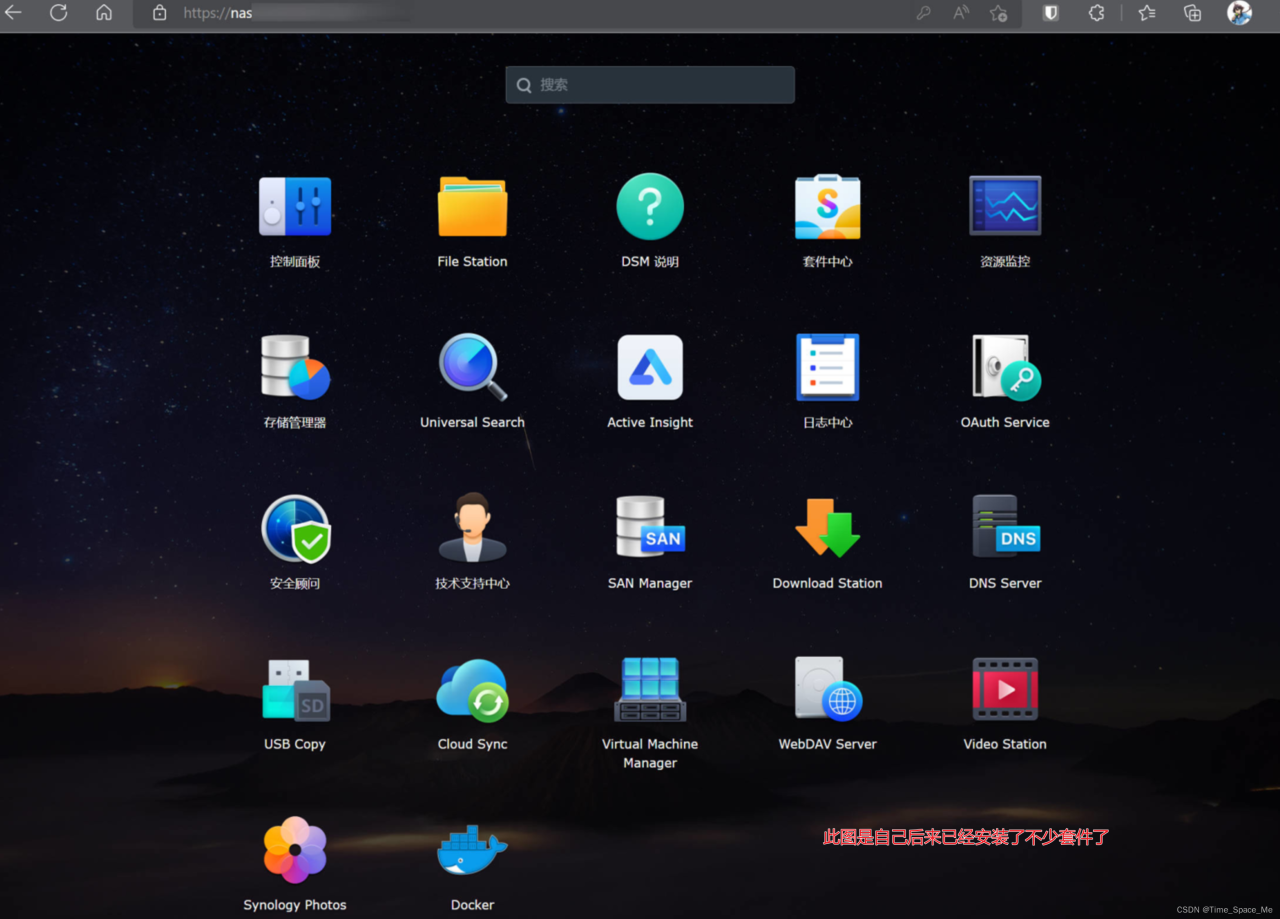The image size is (1280, 919).
Task: Launch Active Insight
Action: 650,368
